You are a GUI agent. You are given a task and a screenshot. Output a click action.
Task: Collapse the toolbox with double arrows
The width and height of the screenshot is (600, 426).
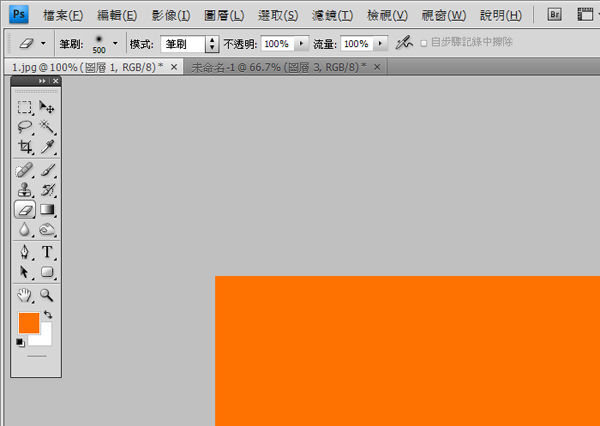[x=42, y=81]
